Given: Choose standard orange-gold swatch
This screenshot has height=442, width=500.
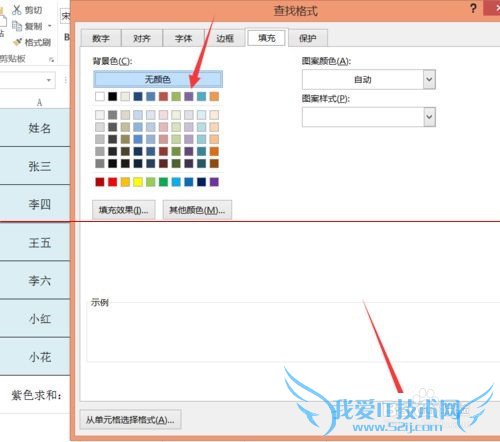Looking at the screenshot, I should tap(125, 182).
